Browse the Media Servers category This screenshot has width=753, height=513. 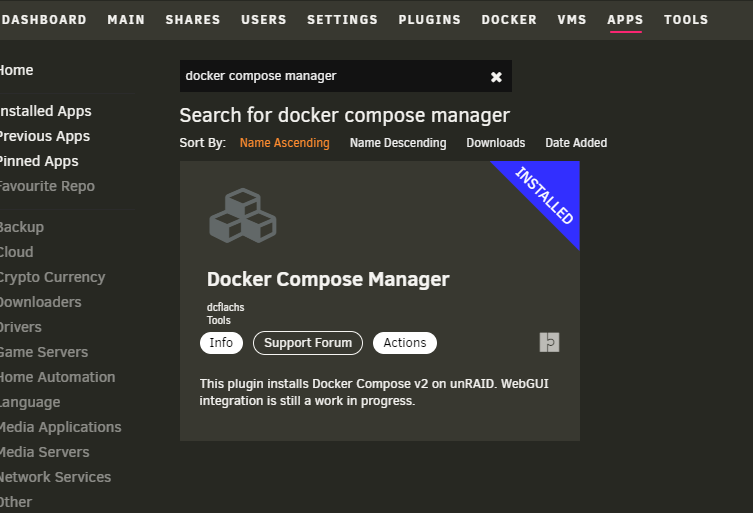44,452
